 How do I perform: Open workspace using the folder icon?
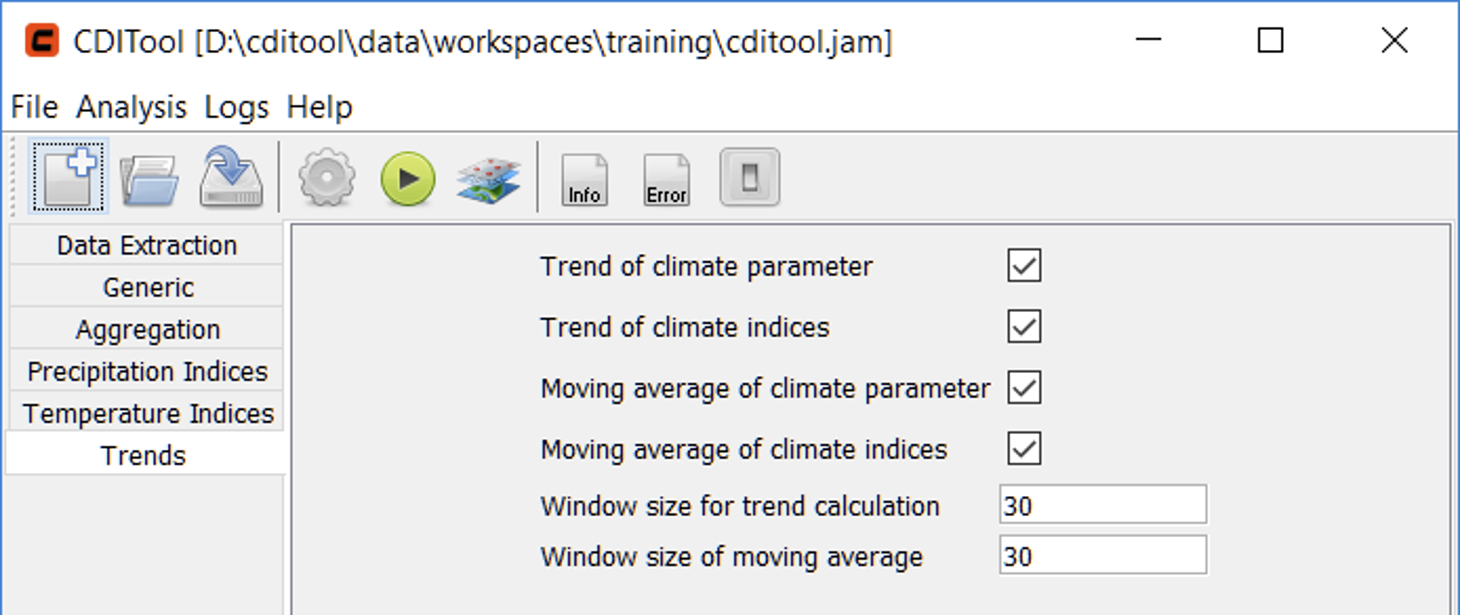(149, 180)
